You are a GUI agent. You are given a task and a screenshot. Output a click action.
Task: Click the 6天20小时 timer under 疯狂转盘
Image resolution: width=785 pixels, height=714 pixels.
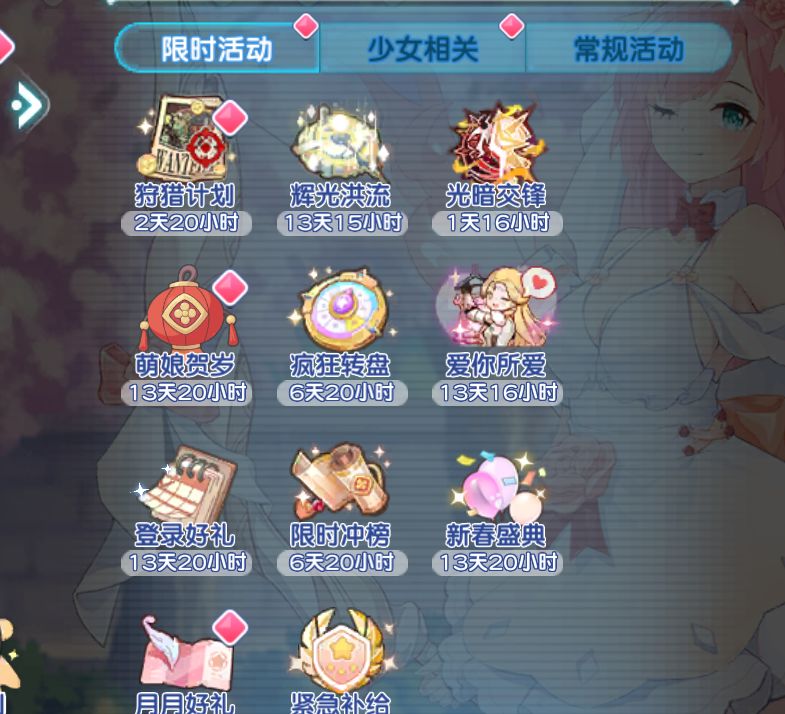point(342,393)
